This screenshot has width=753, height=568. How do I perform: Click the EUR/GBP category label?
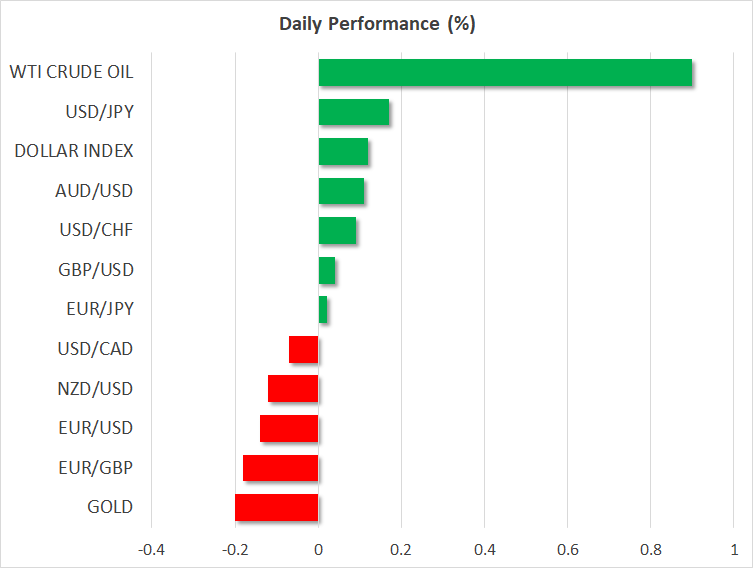click(x=96, y=468)
